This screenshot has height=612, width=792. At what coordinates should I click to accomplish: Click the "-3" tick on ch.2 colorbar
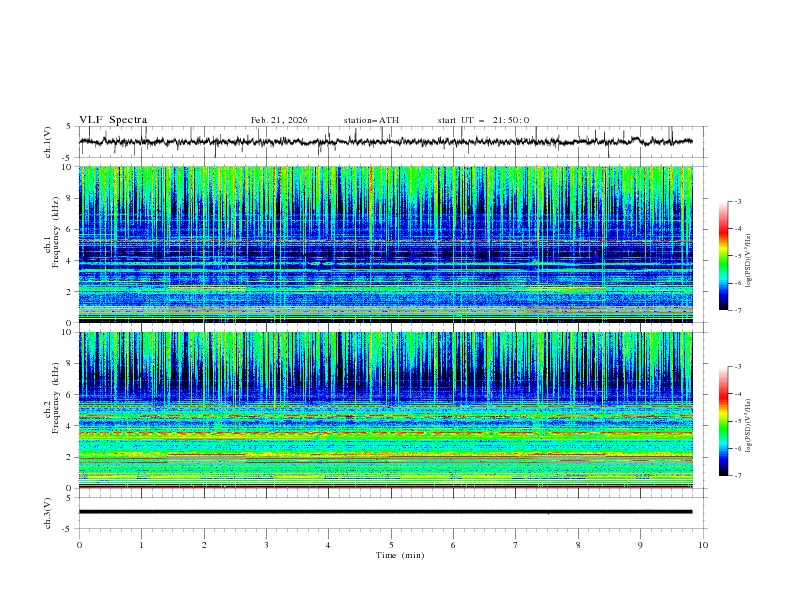(x=737, y=367)
